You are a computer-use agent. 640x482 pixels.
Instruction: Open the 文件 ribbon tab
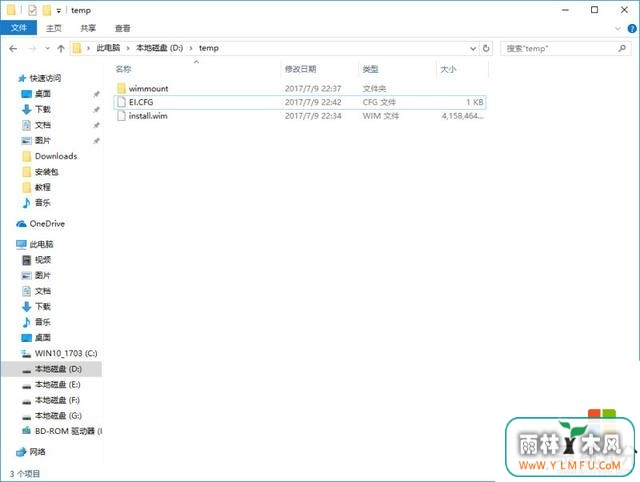19,28
